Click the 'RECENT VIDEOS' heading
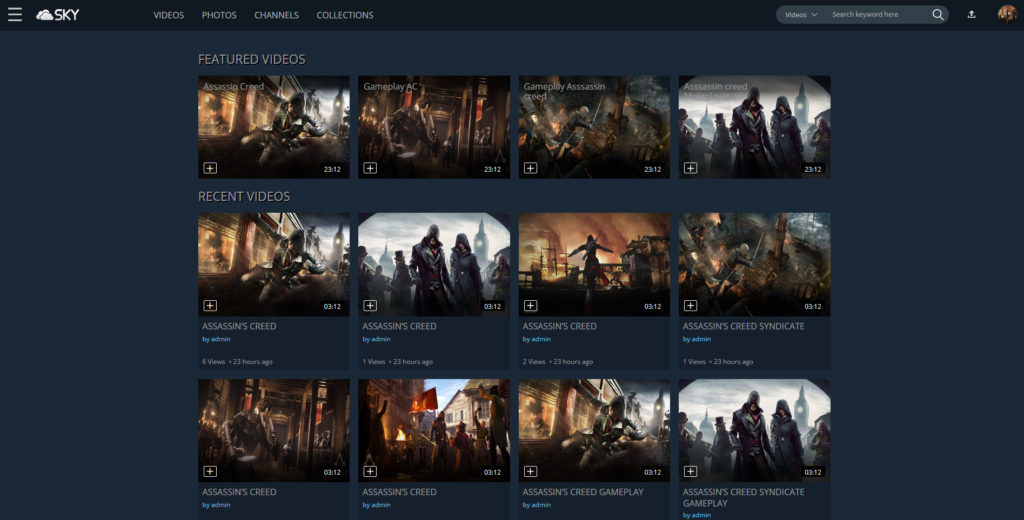 (x=244, y=197)
